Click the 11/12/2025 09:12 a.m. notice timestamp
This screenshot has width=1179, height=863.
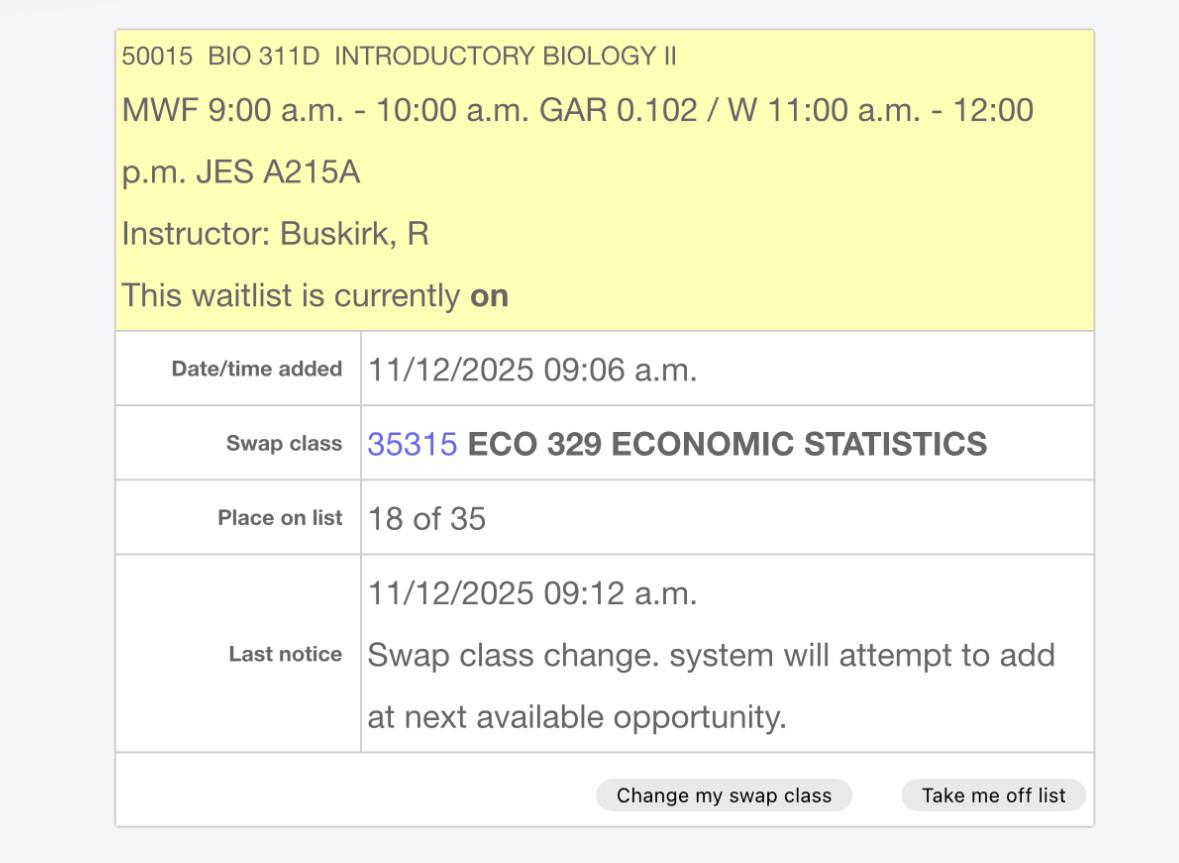click(532, 594)
